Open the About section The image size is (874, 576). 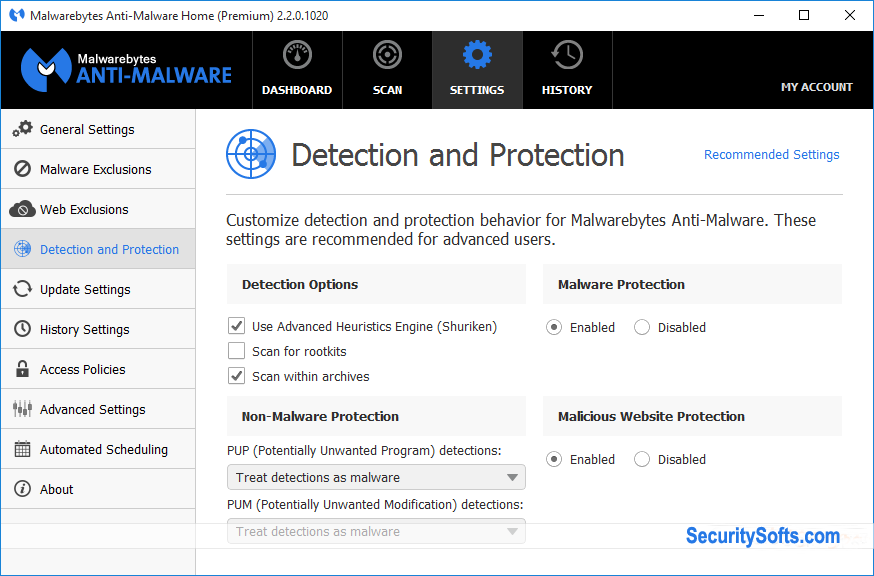(98, 489)
